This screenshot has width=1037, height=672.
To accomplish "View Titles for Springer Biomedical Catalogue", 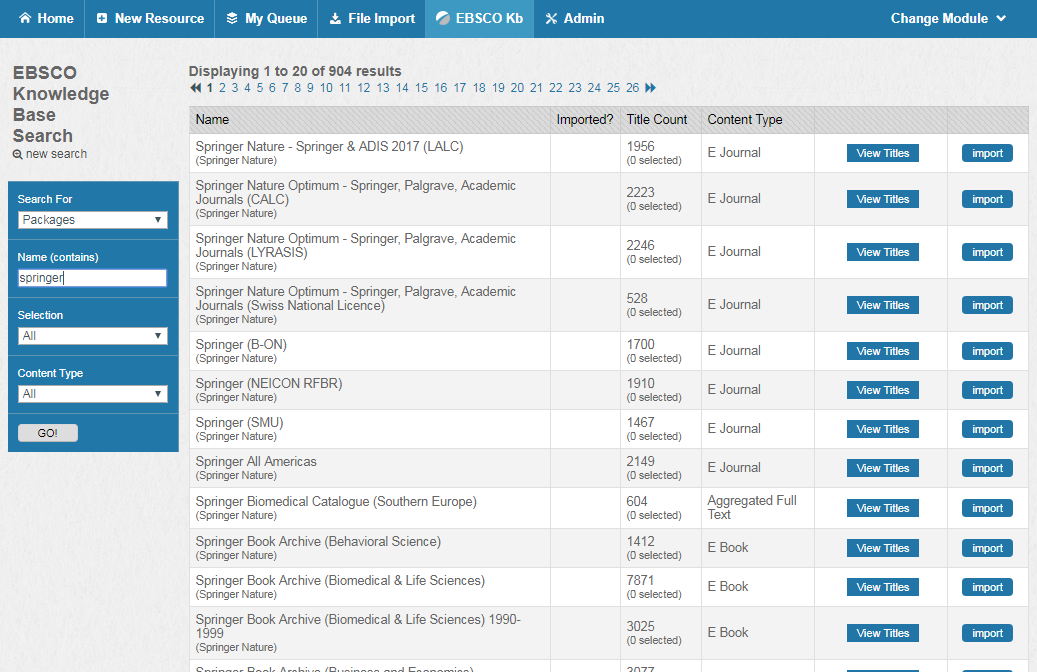I will 882,508.
